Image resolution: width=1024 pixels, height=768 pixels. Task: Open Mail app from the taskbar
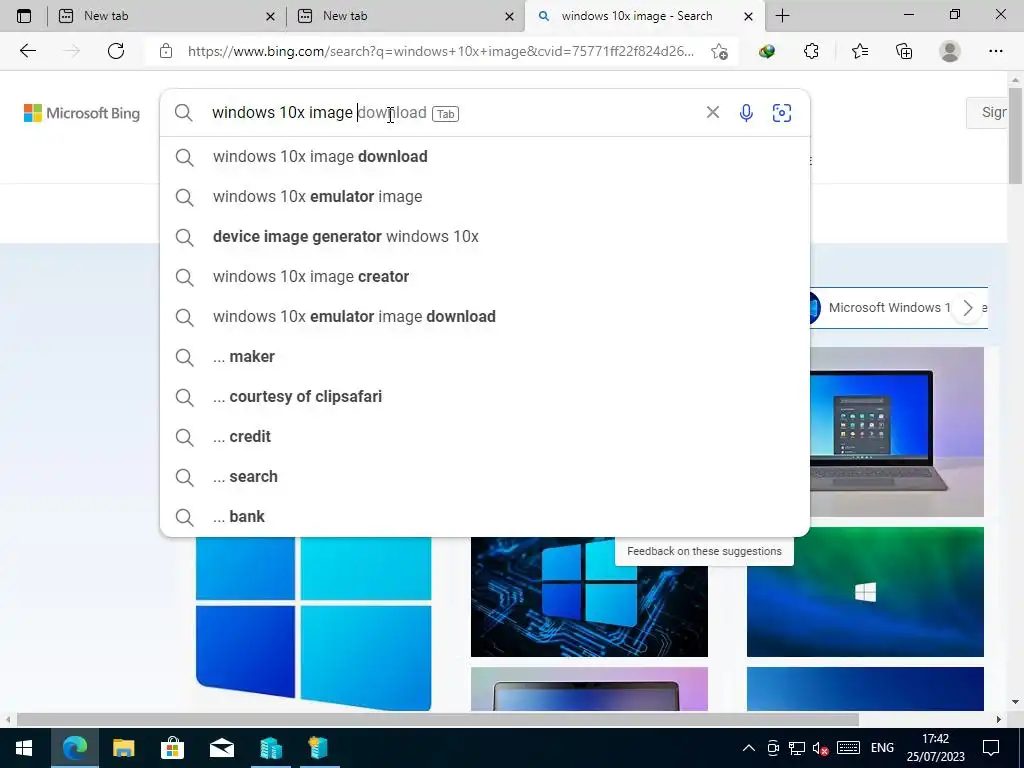point(221,748)
